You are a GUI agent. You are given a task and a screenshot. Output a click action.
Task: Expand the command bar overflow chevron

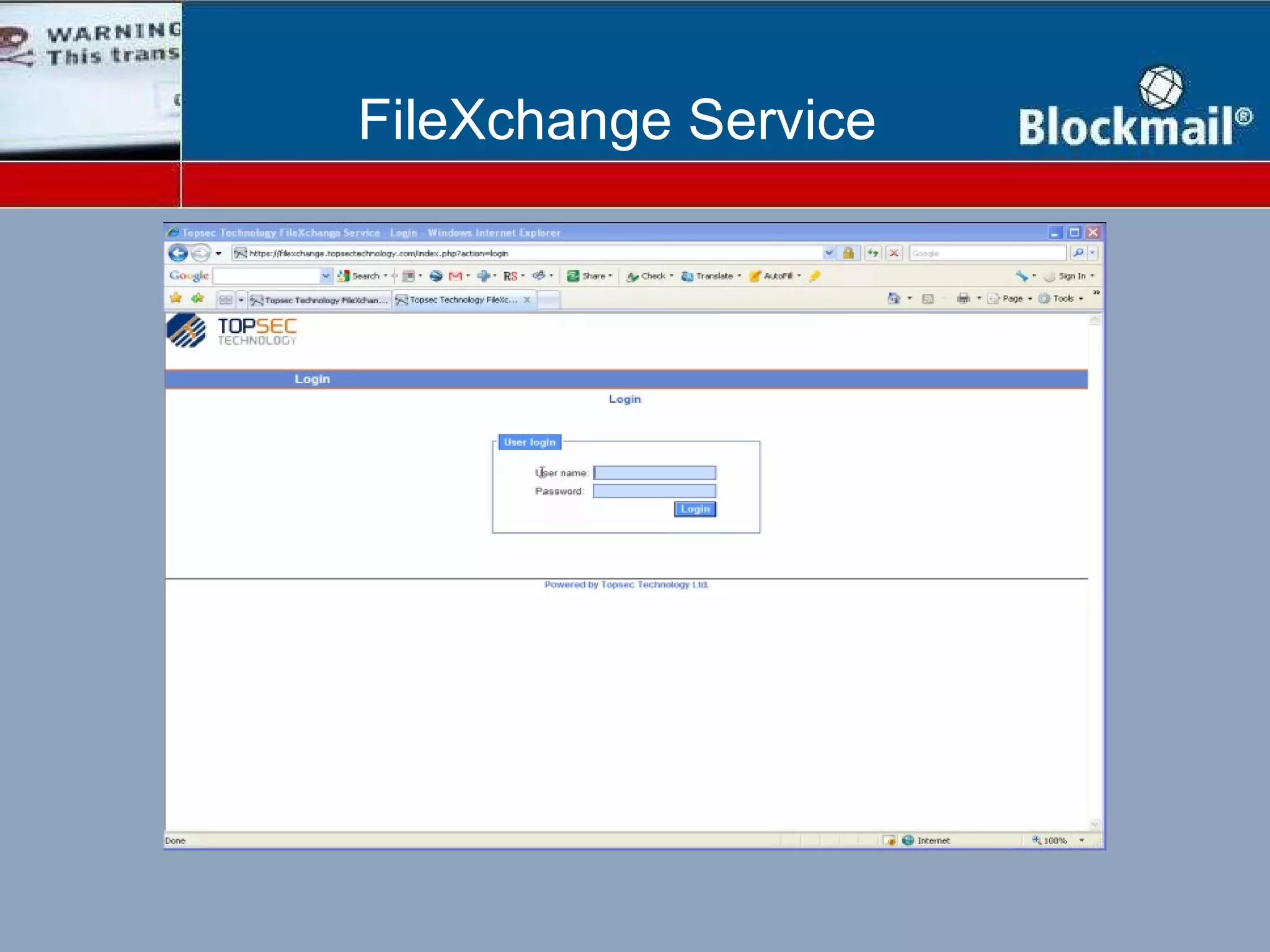[x=1096, y=292]
